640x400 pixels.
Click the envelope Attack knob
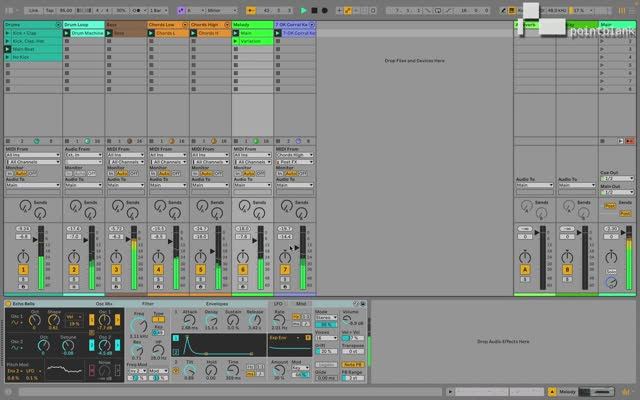pyautogui.click(x=189, y=320)
